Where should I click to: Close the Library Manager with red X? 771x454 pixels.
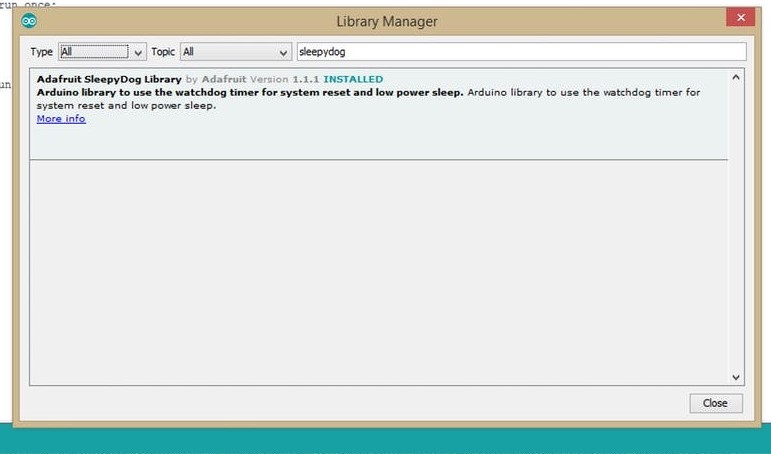(x=740, y=18)
